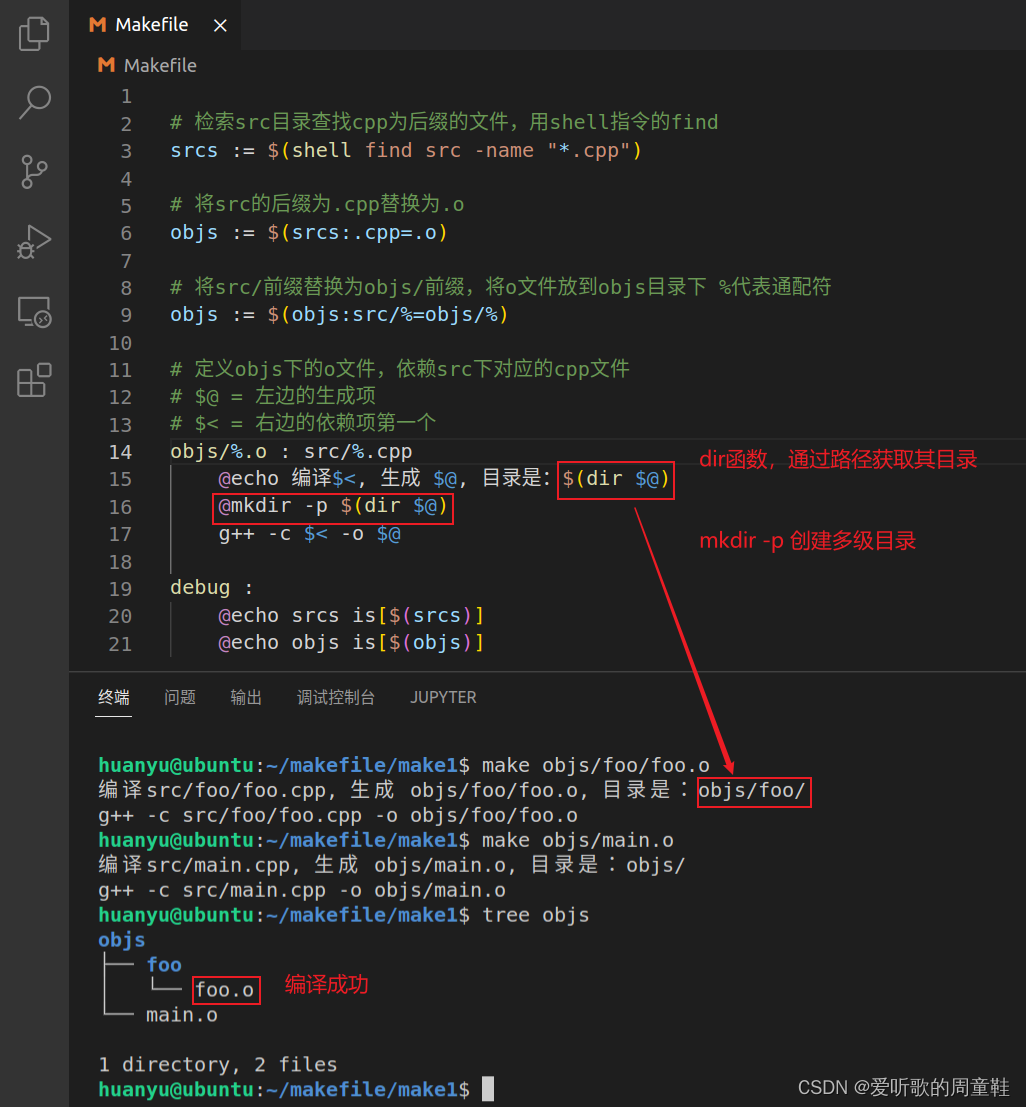The image size is (1026, 1107).
Task: Click line number 14 in the editor gutter
Action: click(x=120, y=451)
